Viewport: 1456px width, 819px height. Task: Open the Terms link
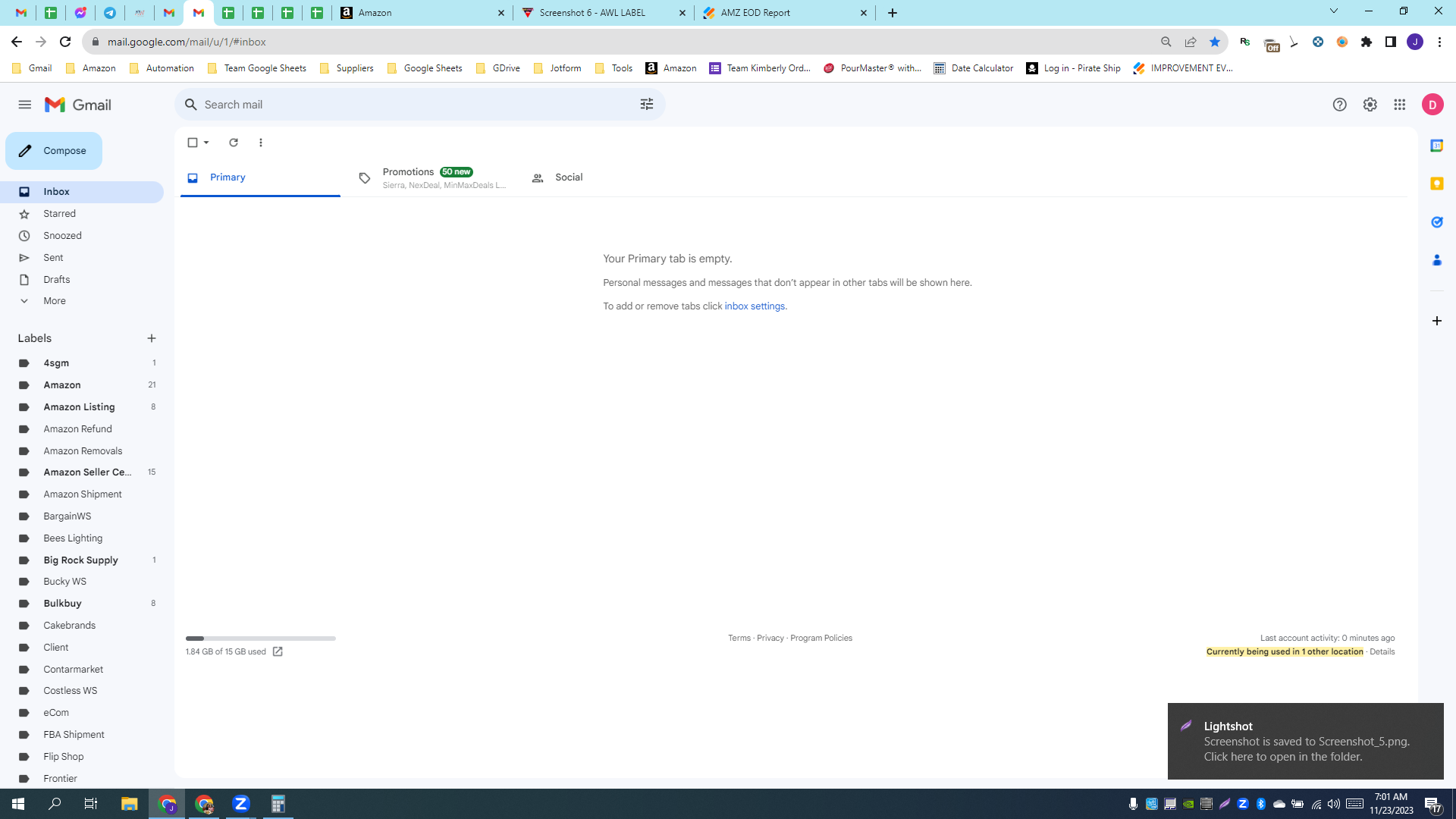[x=739, y=639]
